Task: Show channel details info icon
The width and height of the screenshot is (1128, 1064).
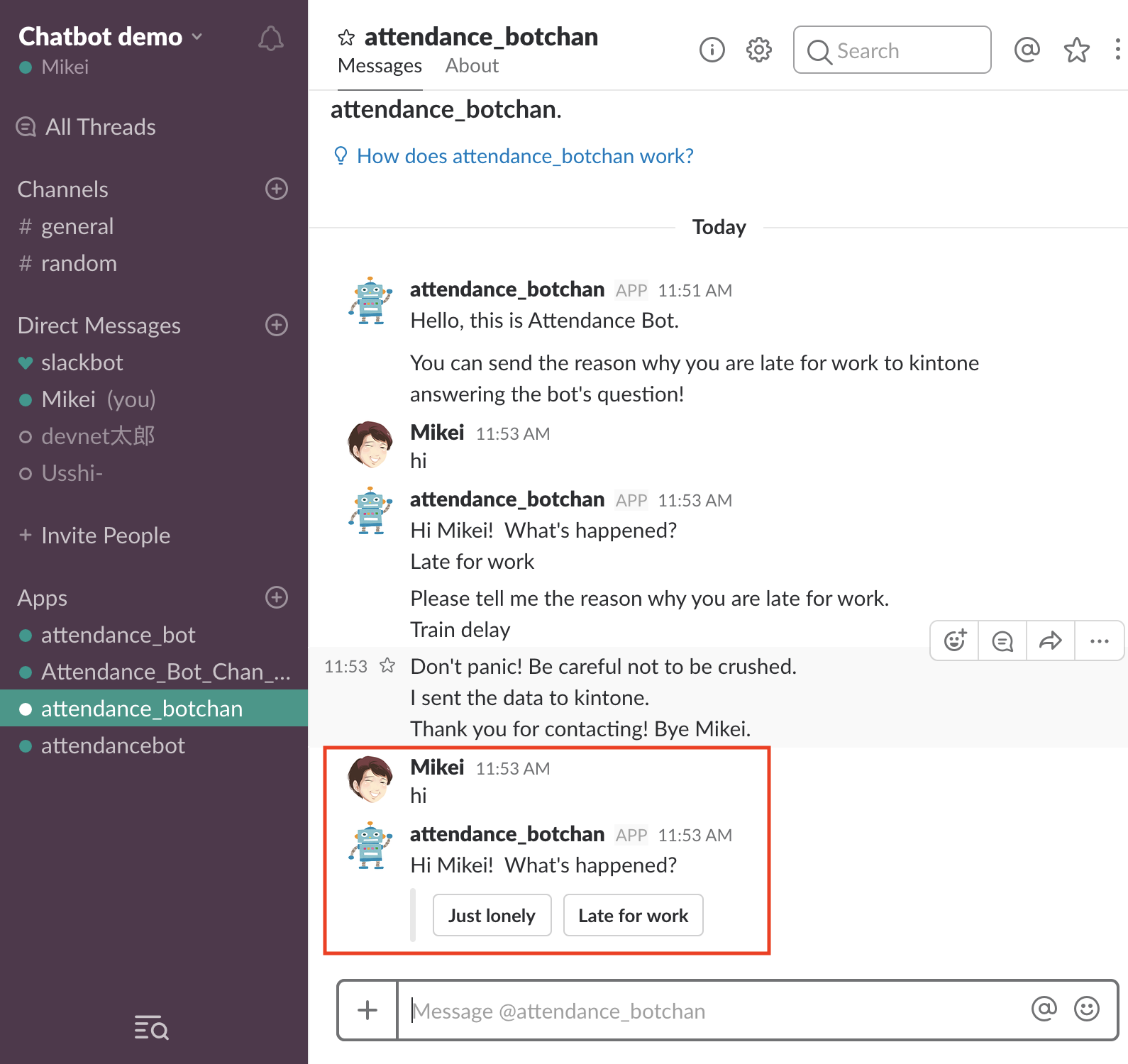Action: (712, 50)
